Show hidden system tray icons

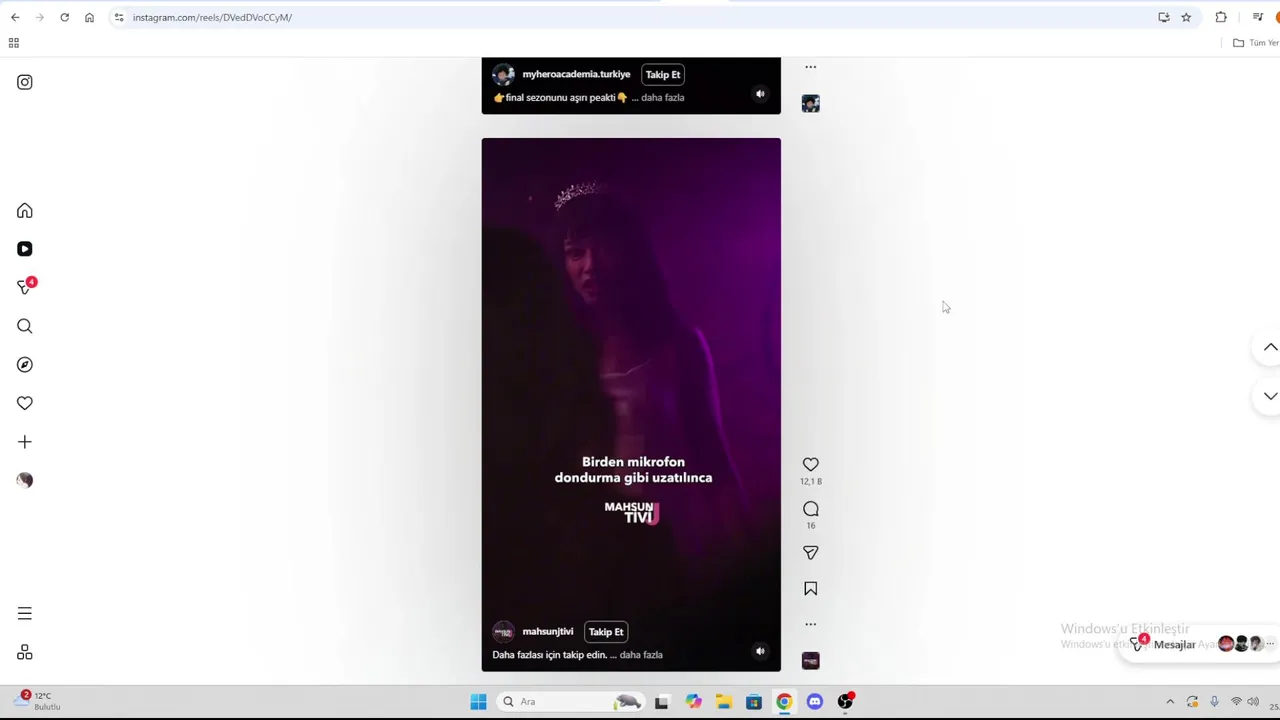pos(1170,702)
